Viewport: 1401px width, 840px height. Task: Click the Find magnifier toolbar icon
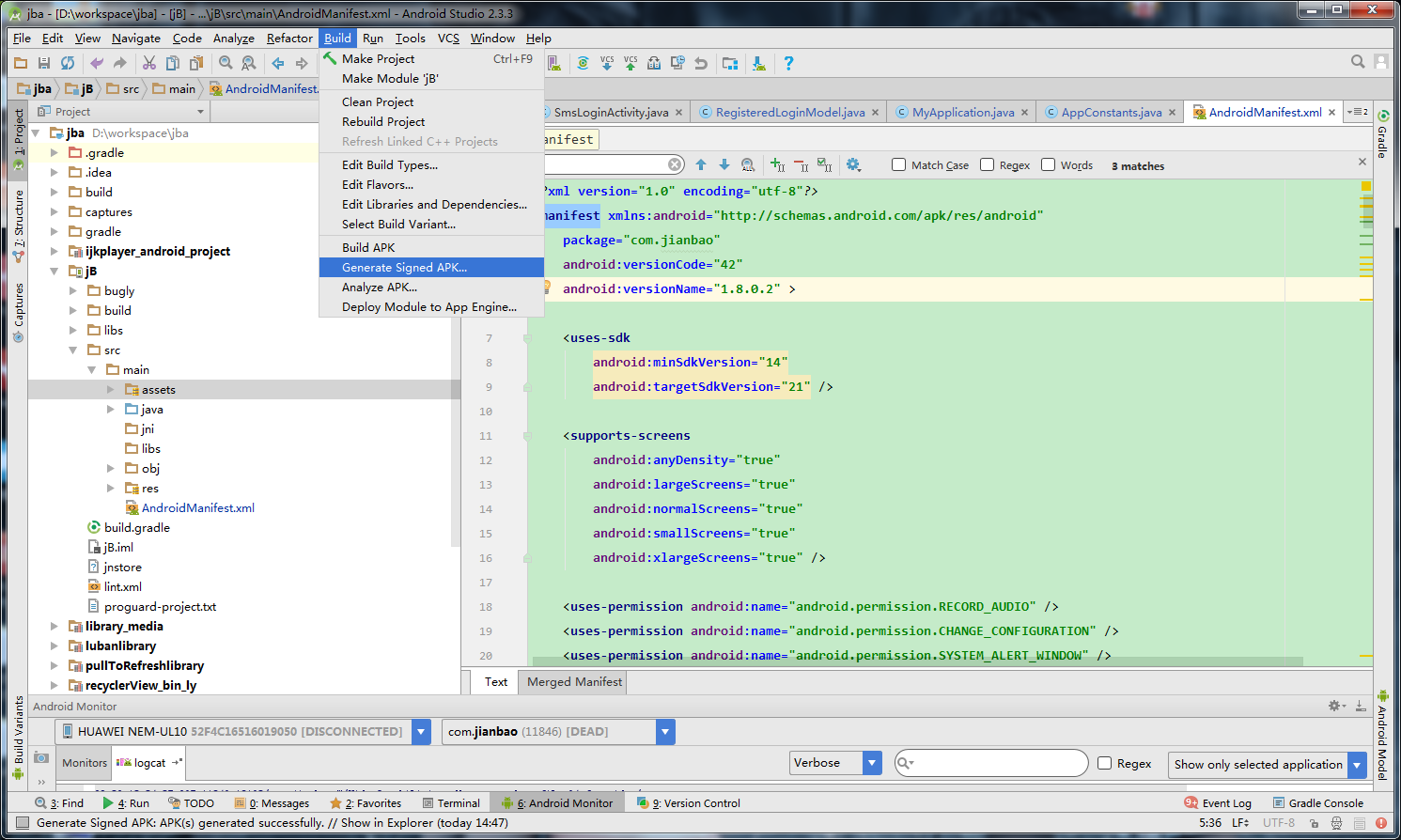226,63
